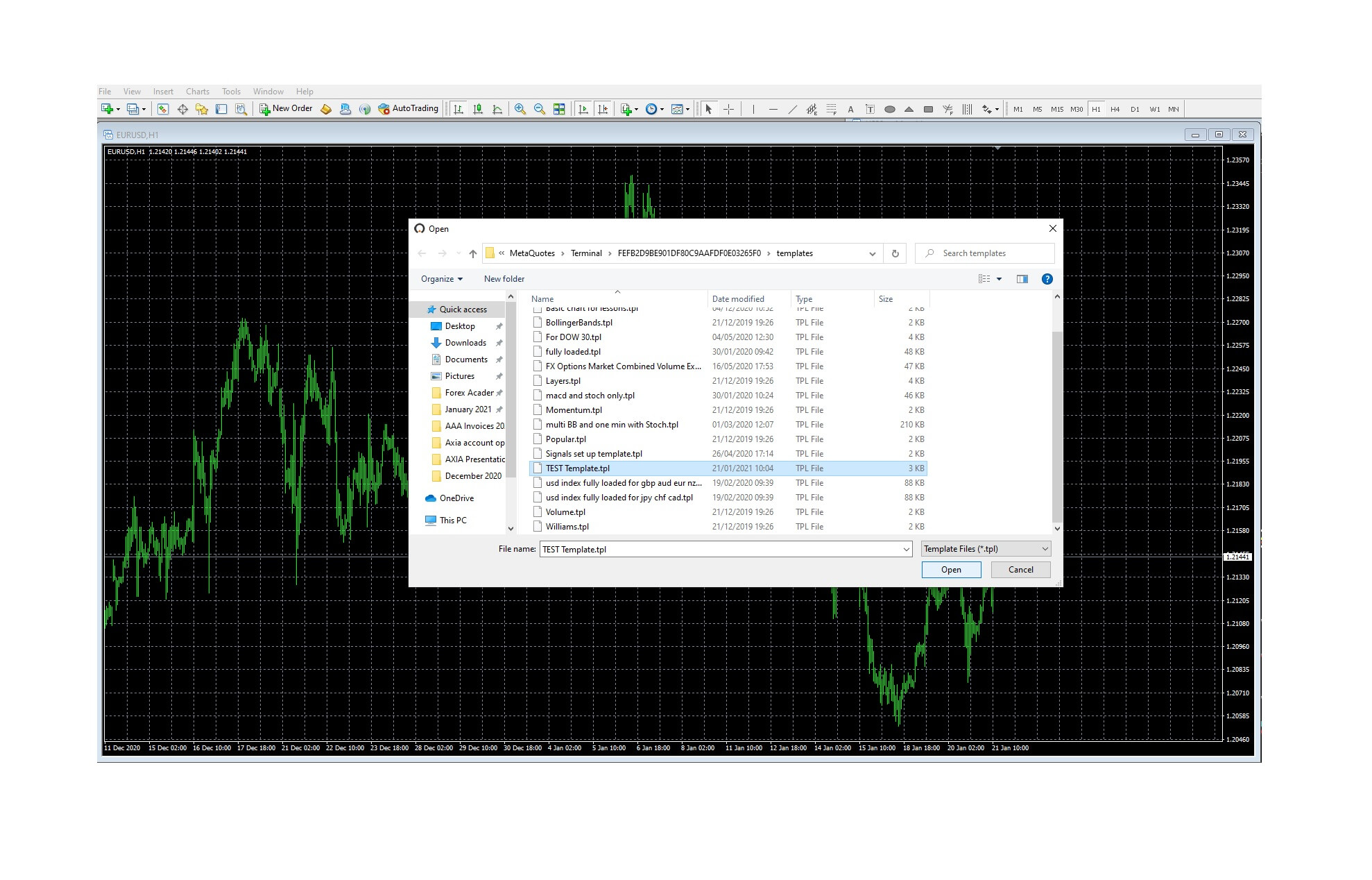Image resolution: width=1372 pixels, height=880 pixels.
Task: Open the view options dropdown arrow
Action: [999, 279]
